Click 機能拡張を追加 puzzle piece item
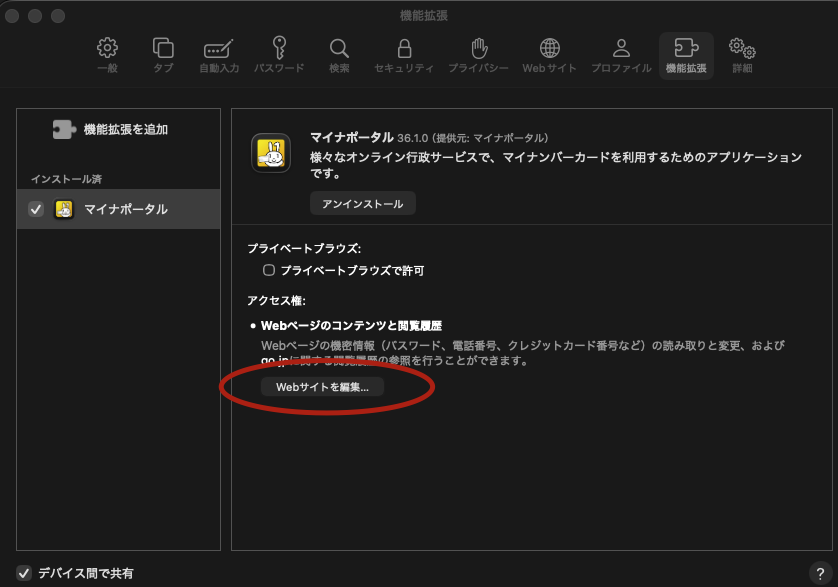Viewport: 838px width, 587px height. (110, 129)
